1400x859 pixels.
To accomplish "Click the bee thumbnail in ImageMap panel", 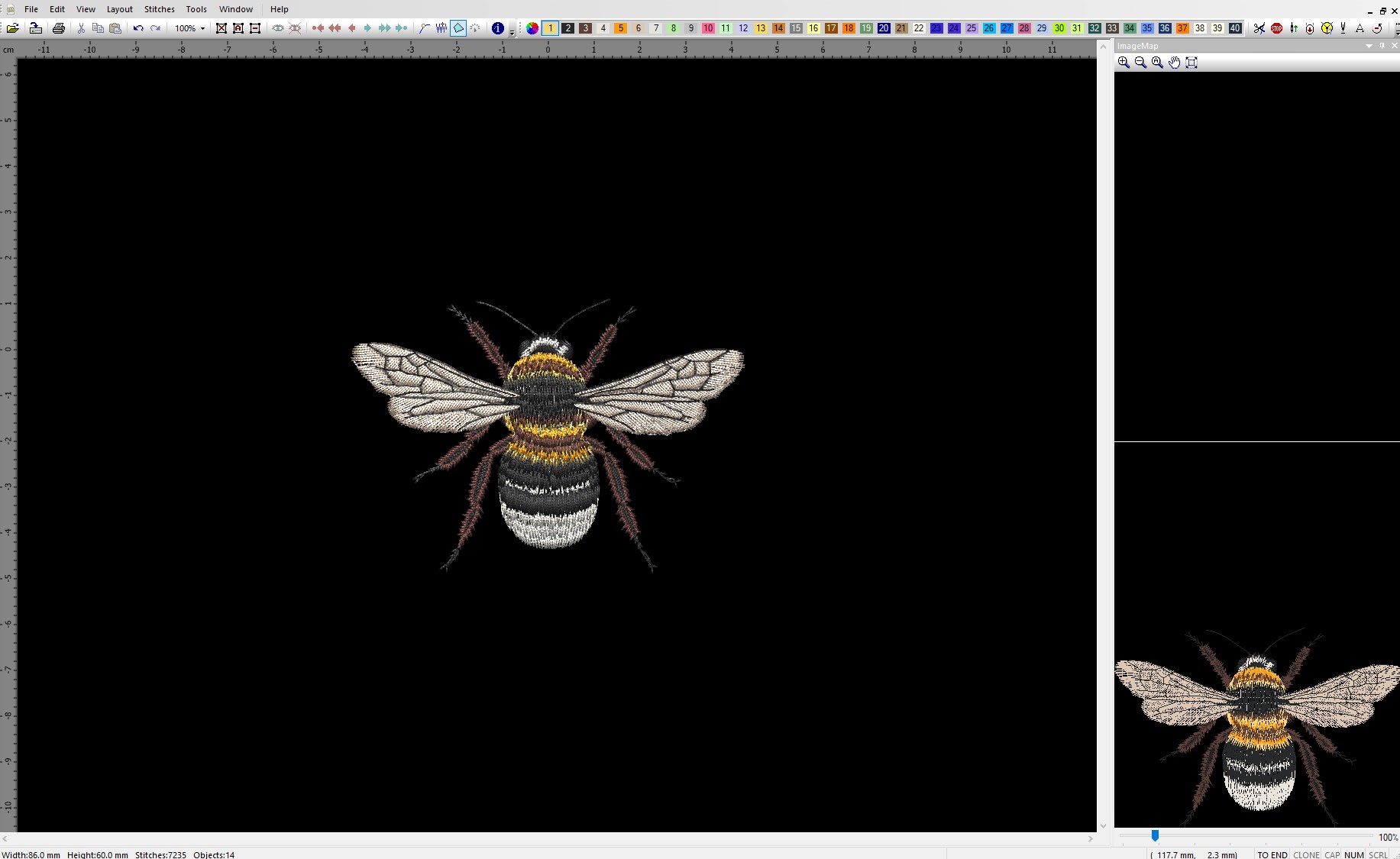I will click(x=1256, y=725).
